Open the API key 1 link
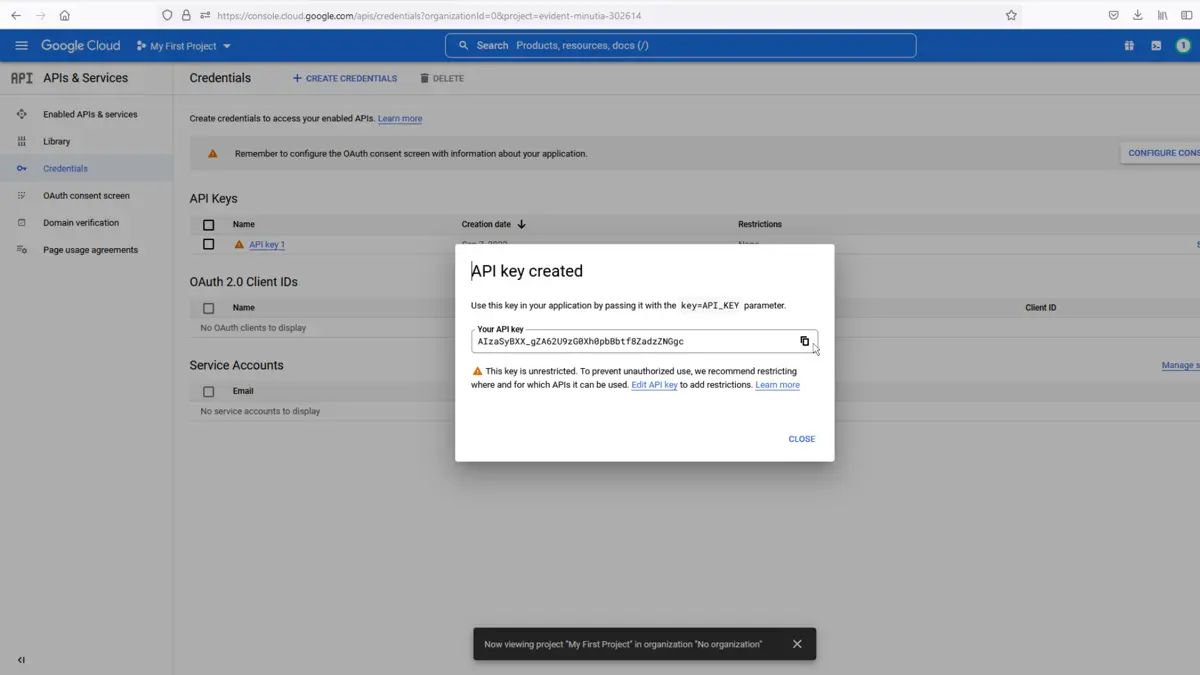This screenshot has width=1200, height=675. tap(267, 245)
